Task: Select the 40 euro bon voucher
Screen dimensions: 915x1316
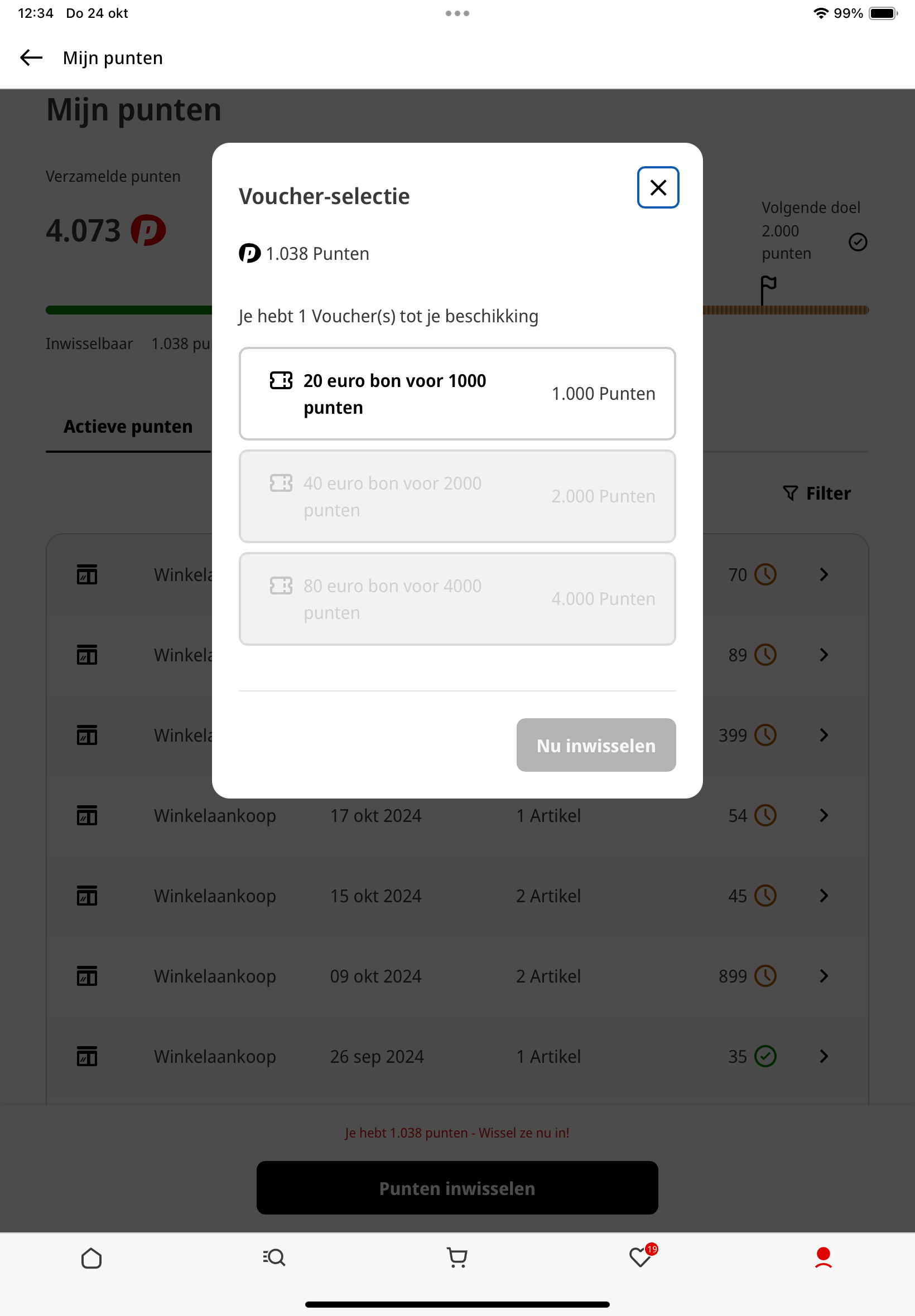Action: coord(457,496)
